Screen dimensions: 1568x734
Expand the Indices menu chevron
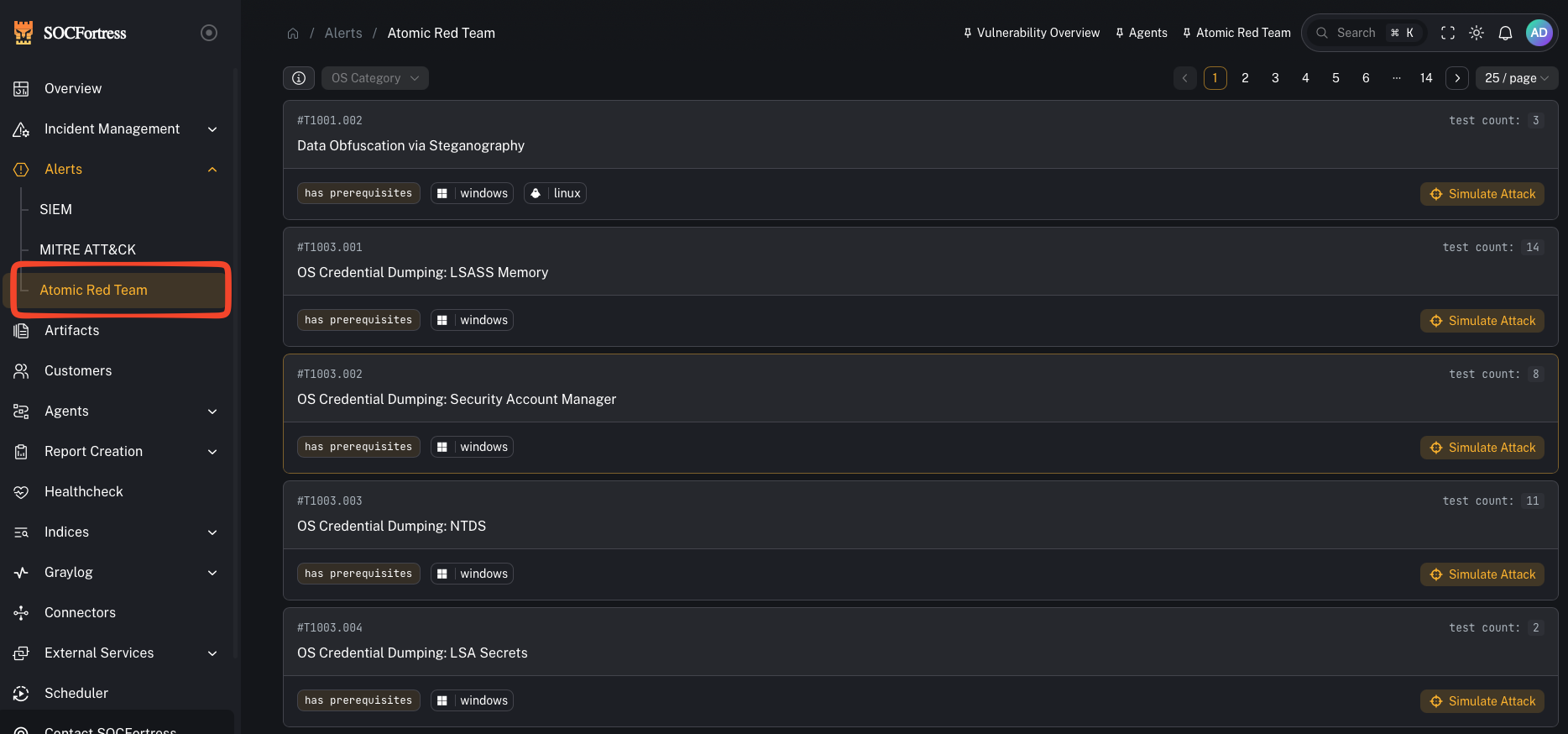click(x=212, y=532)
